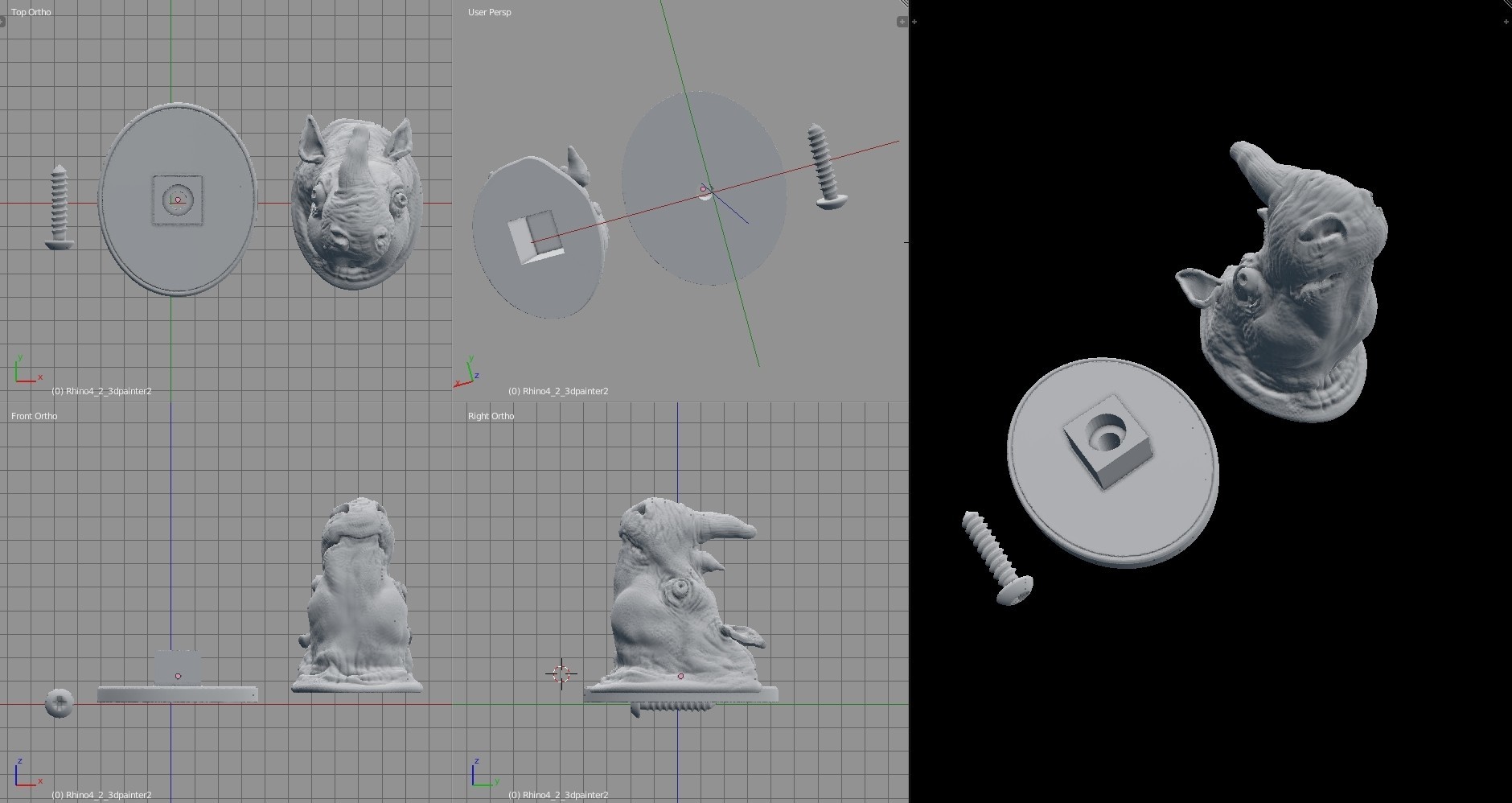The image size is (1512, 803).
Task: Open the plus panel toggle in User Persp viewport
Action: pyautogui.click(x=902, y=22)
